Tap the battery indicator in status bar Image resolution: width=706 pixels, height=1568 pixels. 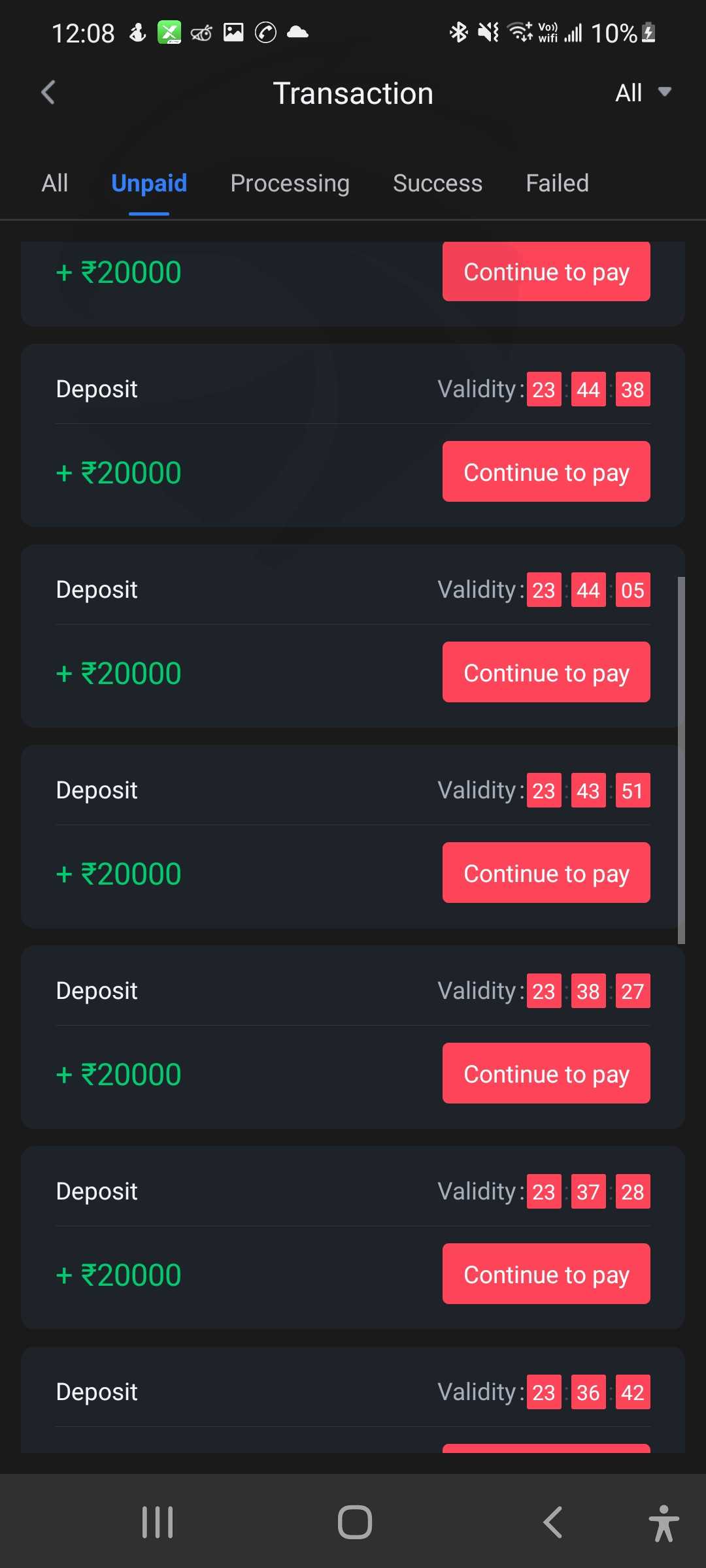point(648,33)
